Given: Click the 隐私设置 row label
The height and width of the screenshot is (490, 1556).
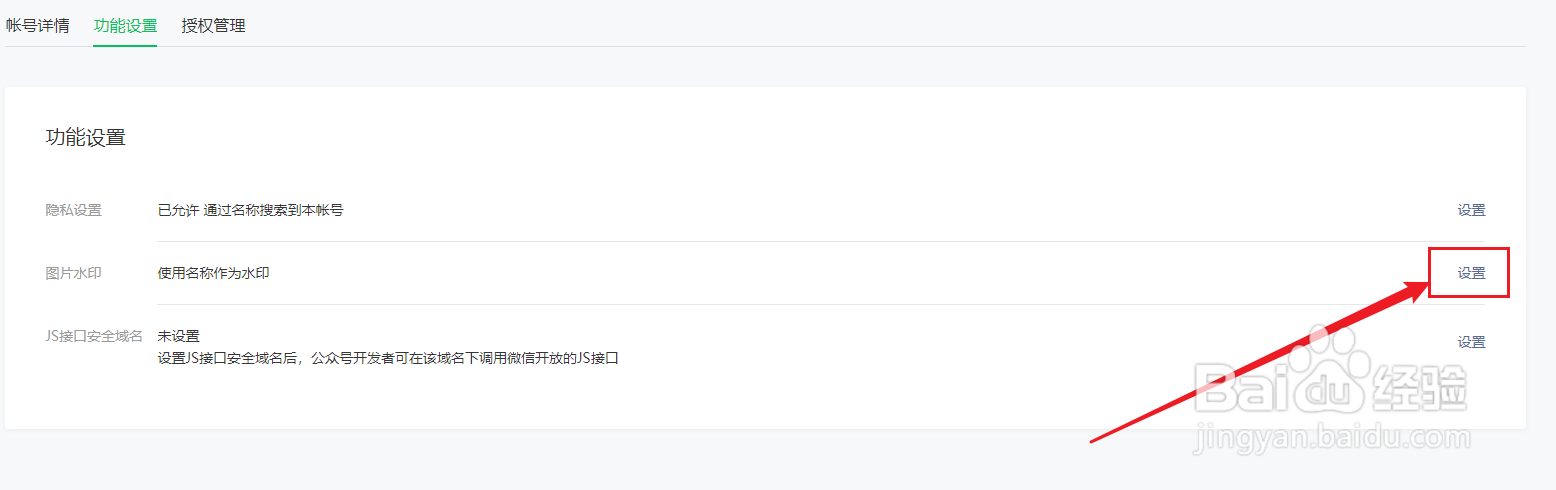Looking at the screenshot, I should tap(74, 210).
